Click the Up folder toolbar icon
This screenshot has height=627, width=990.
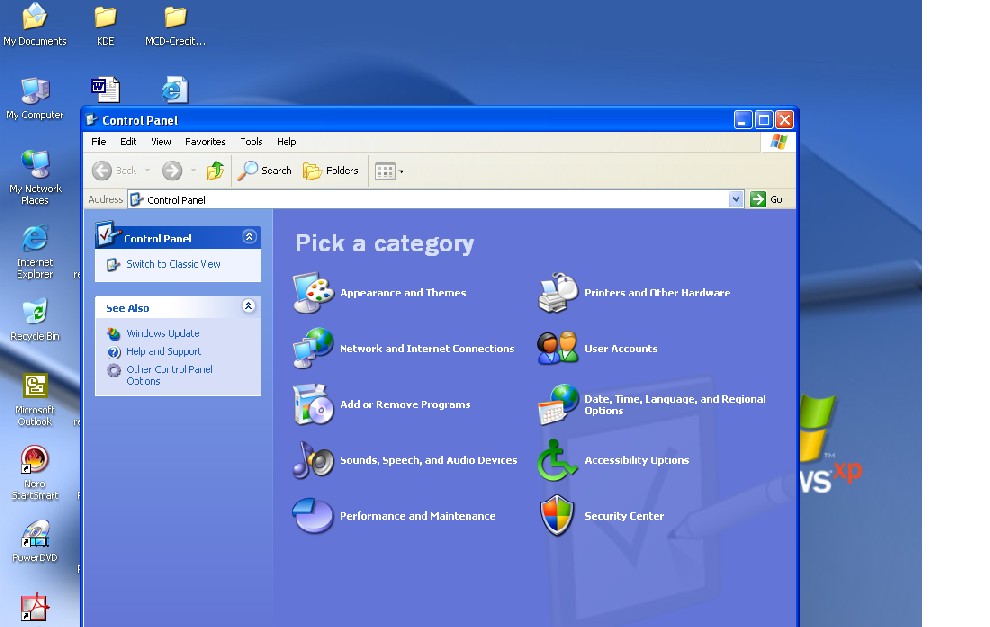[x=215, y=170]
